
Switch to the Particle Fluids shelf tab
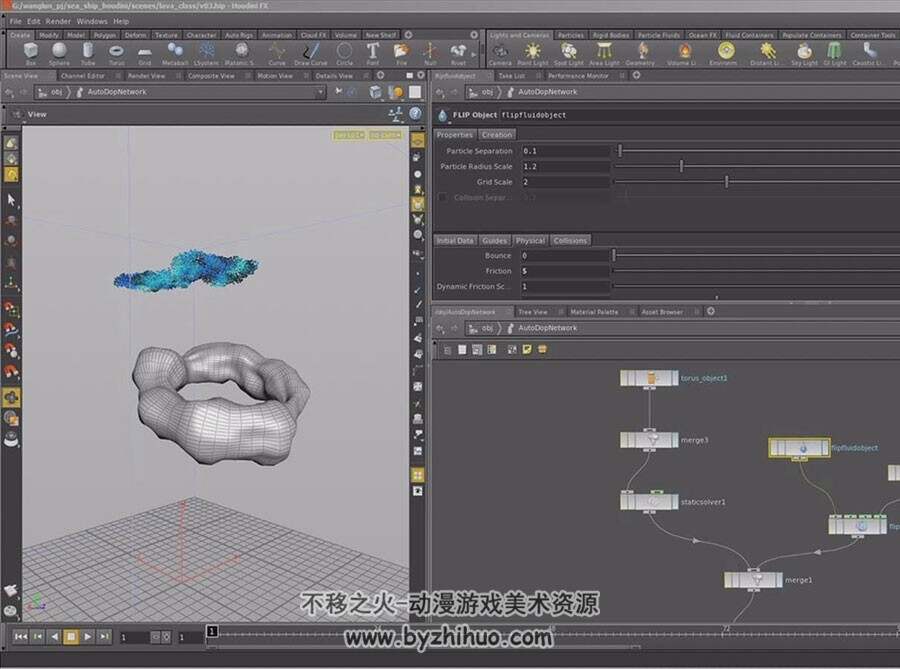[x=658, y=35]
